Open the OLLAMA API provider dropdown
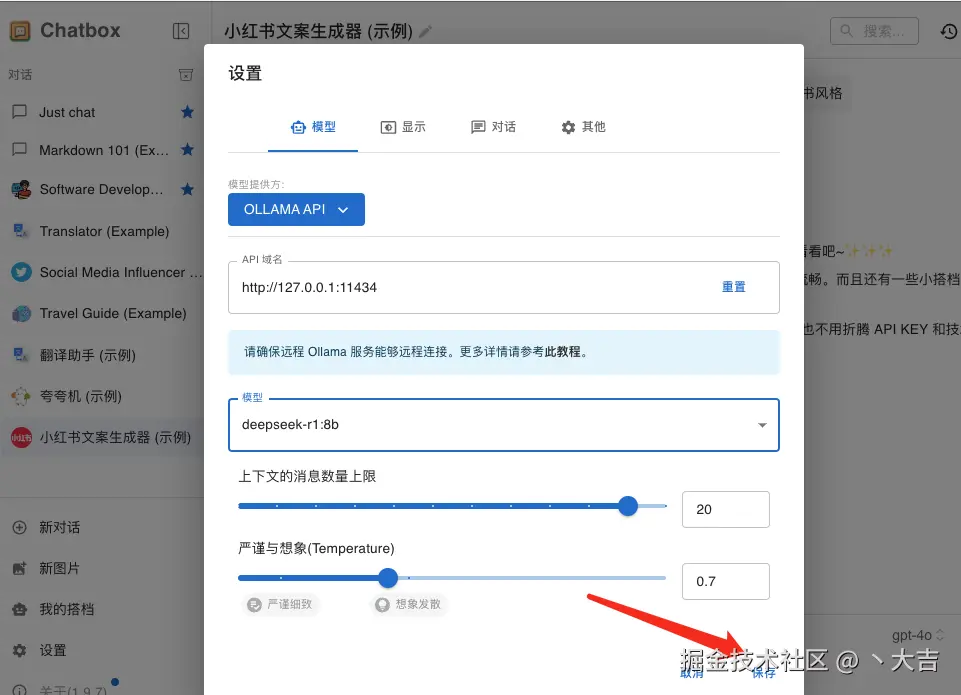961x695 pixels. click(x=296, y=210)
